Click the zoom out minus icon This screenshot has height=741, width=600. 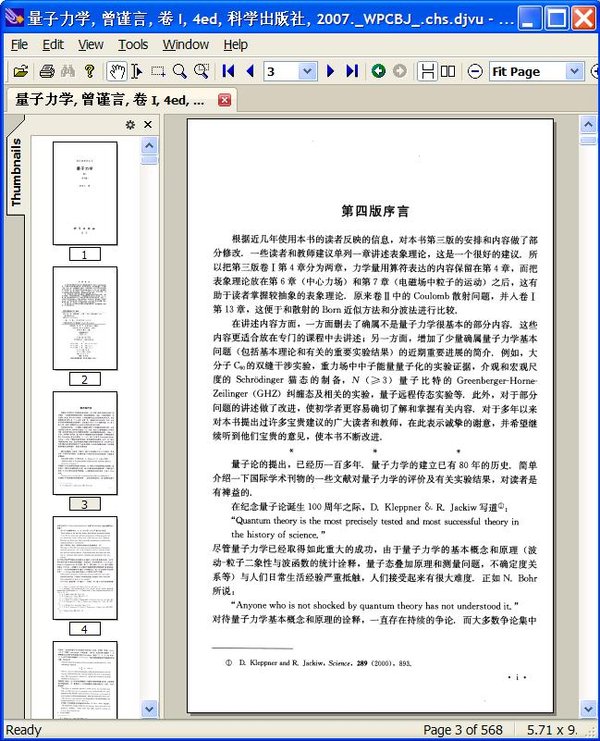point(475,71)
